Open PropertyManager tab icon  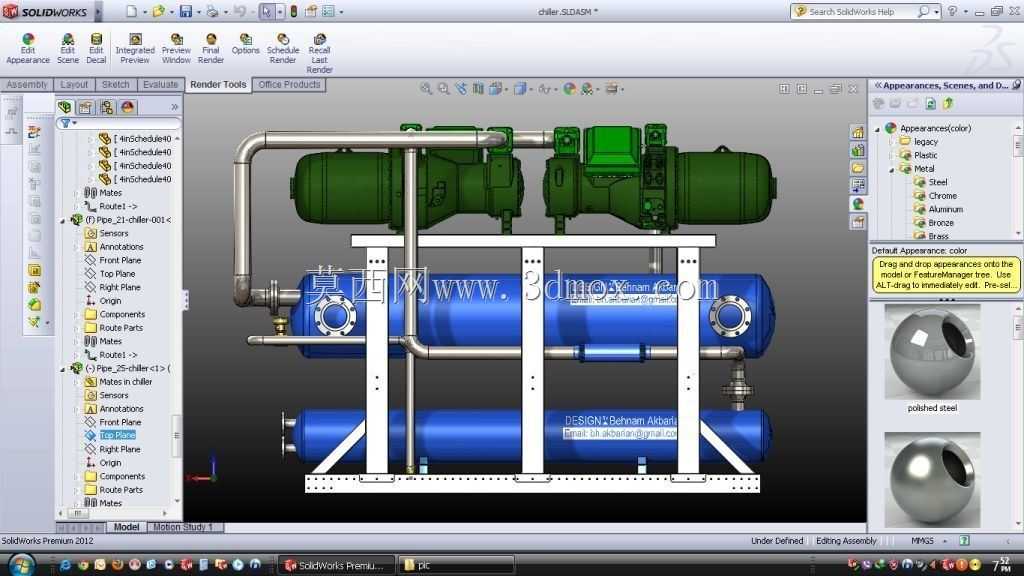point(86,106)
